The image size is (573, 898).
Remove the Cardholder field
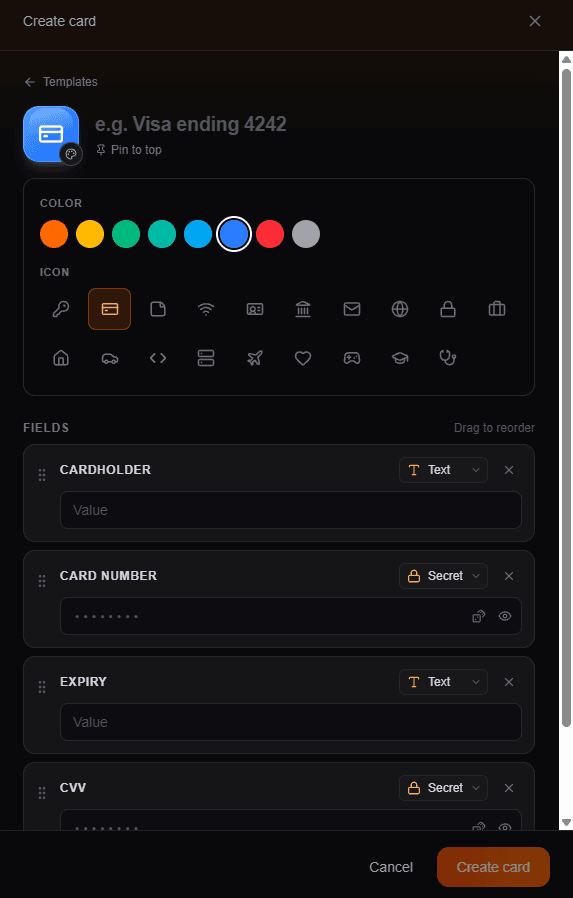(509, 470)
